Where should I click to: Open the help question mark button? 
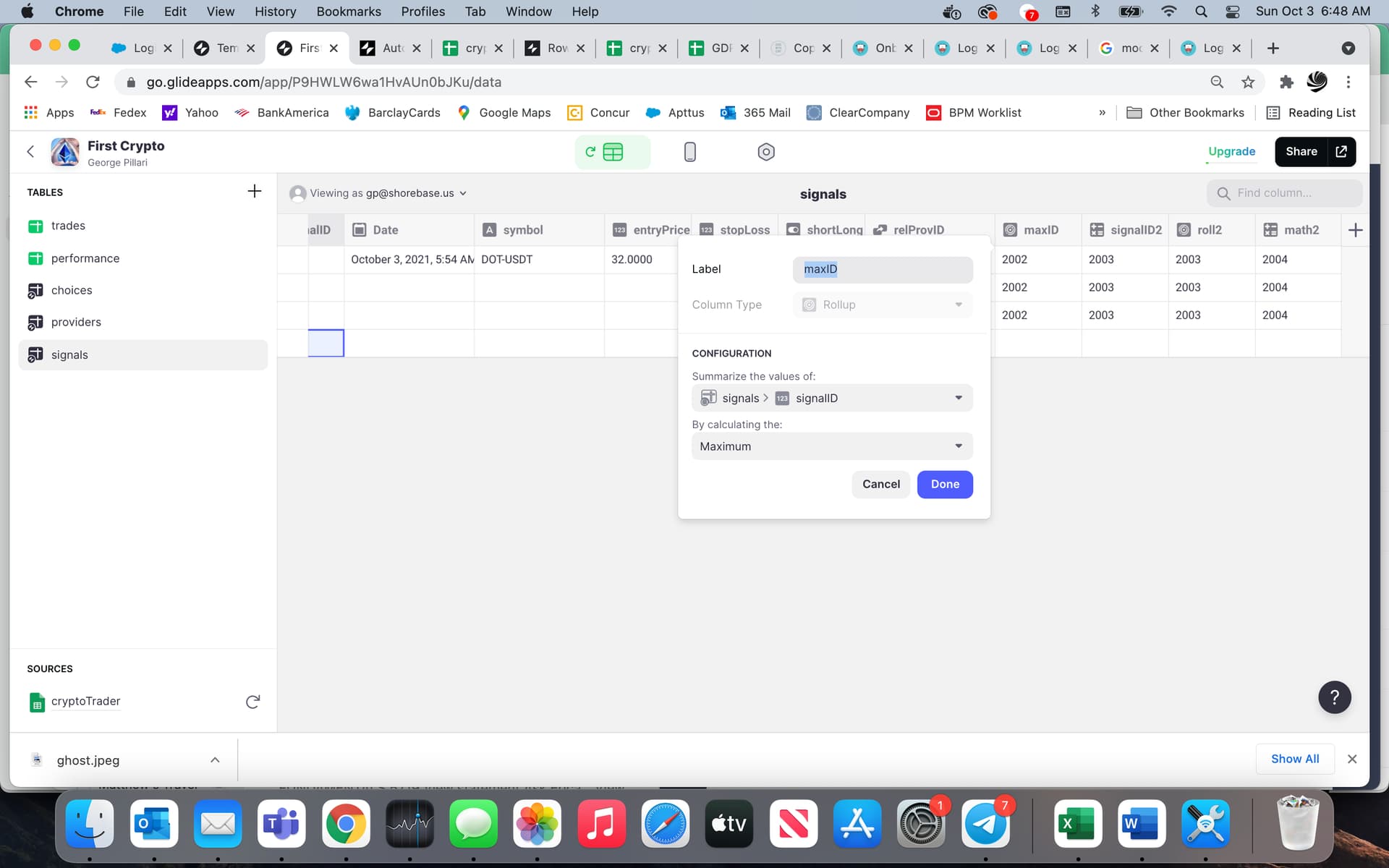click(1334, 697)
